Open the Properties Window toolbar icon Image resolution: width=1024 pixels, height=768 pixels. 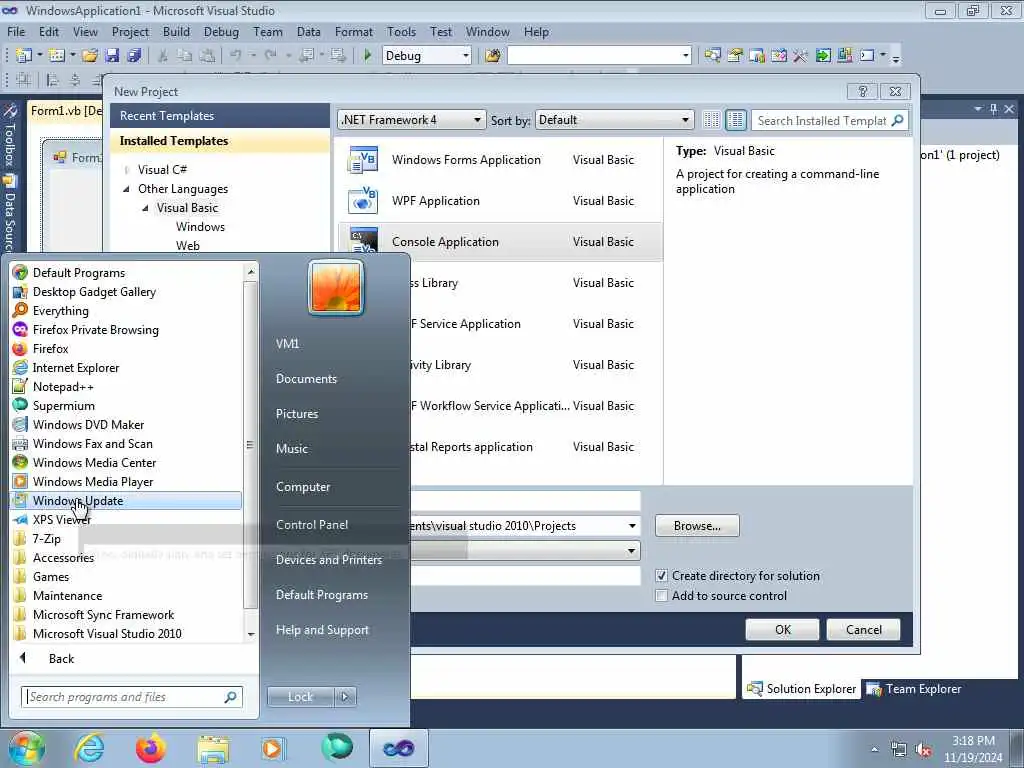point(735,56)
